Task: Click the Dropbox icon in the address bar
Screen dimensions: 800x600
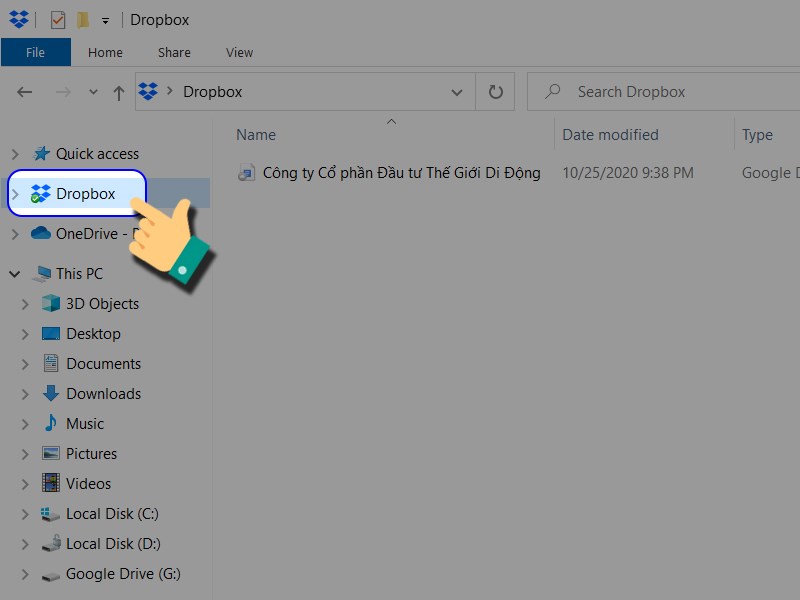Action: point(150,91)
